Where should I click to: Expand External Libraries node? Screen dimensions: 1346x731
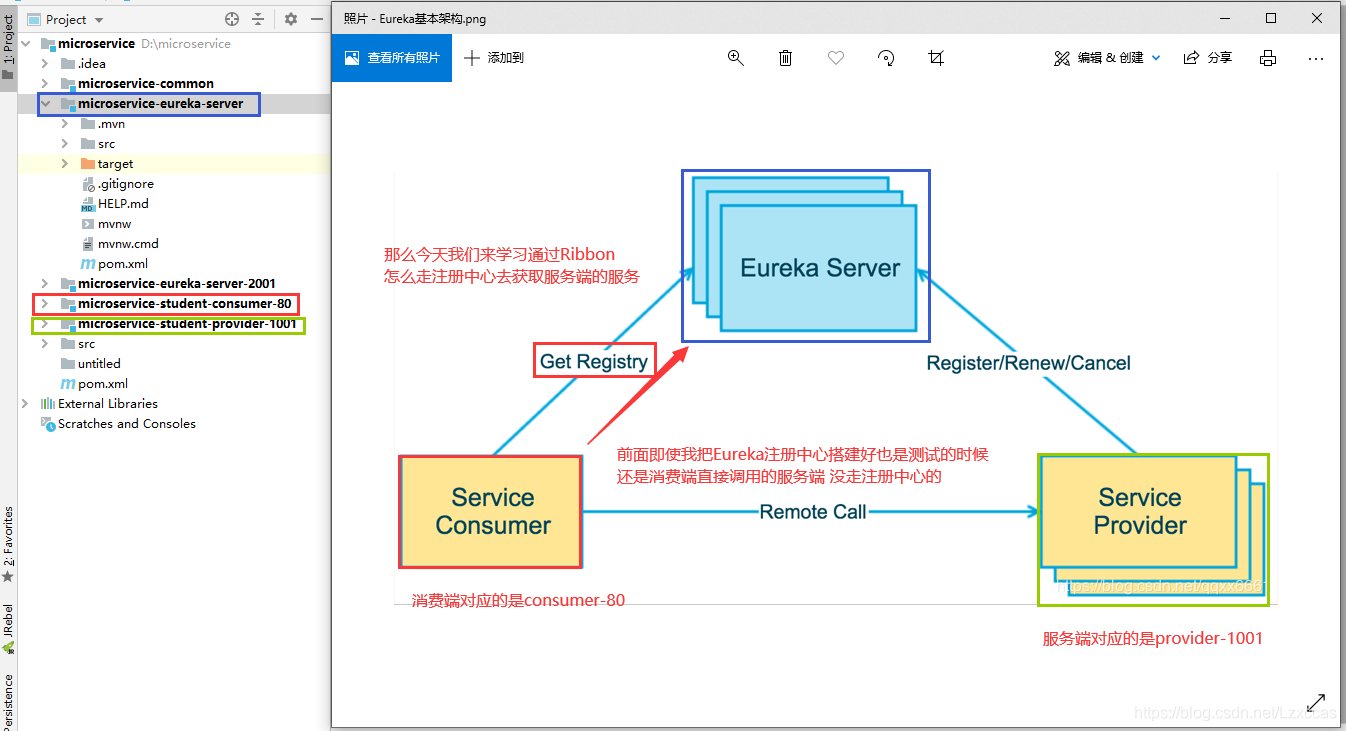click(x=25, y=404)
